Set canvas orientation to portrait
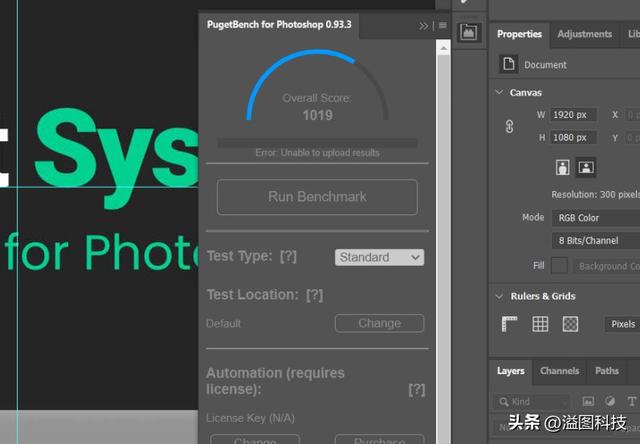Viewport: 640px width, 444px height. click(562, 167)
